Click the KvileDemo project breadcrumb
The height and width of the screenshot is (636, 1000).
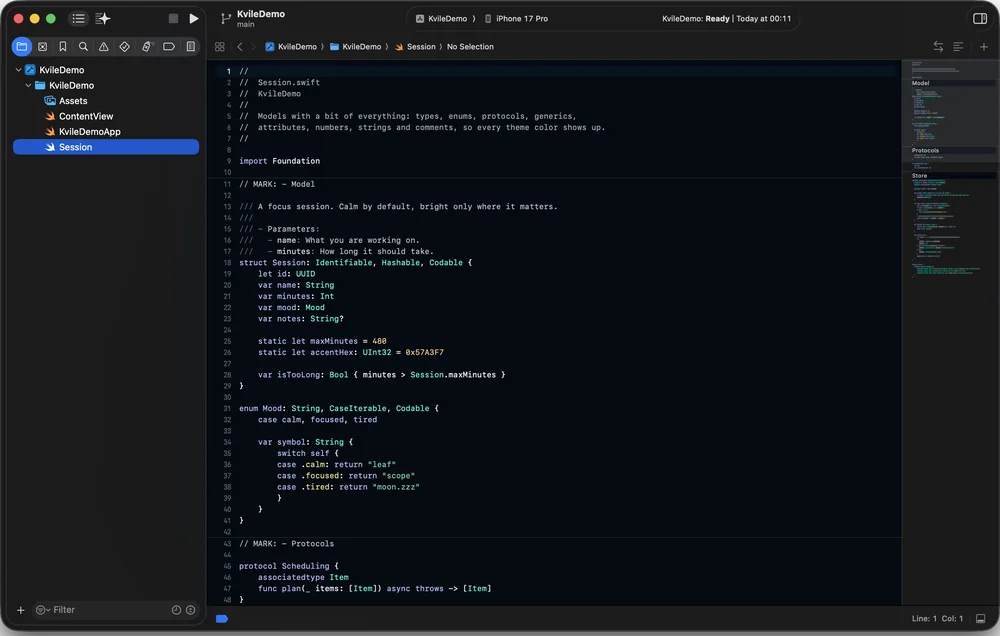point(291,47)
